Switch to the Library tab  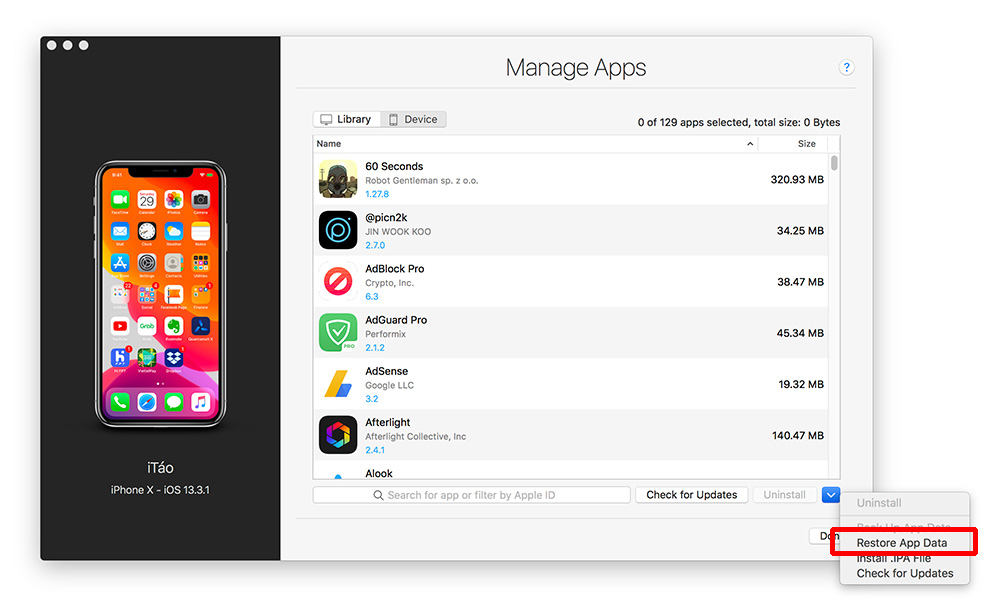[347, 119]
